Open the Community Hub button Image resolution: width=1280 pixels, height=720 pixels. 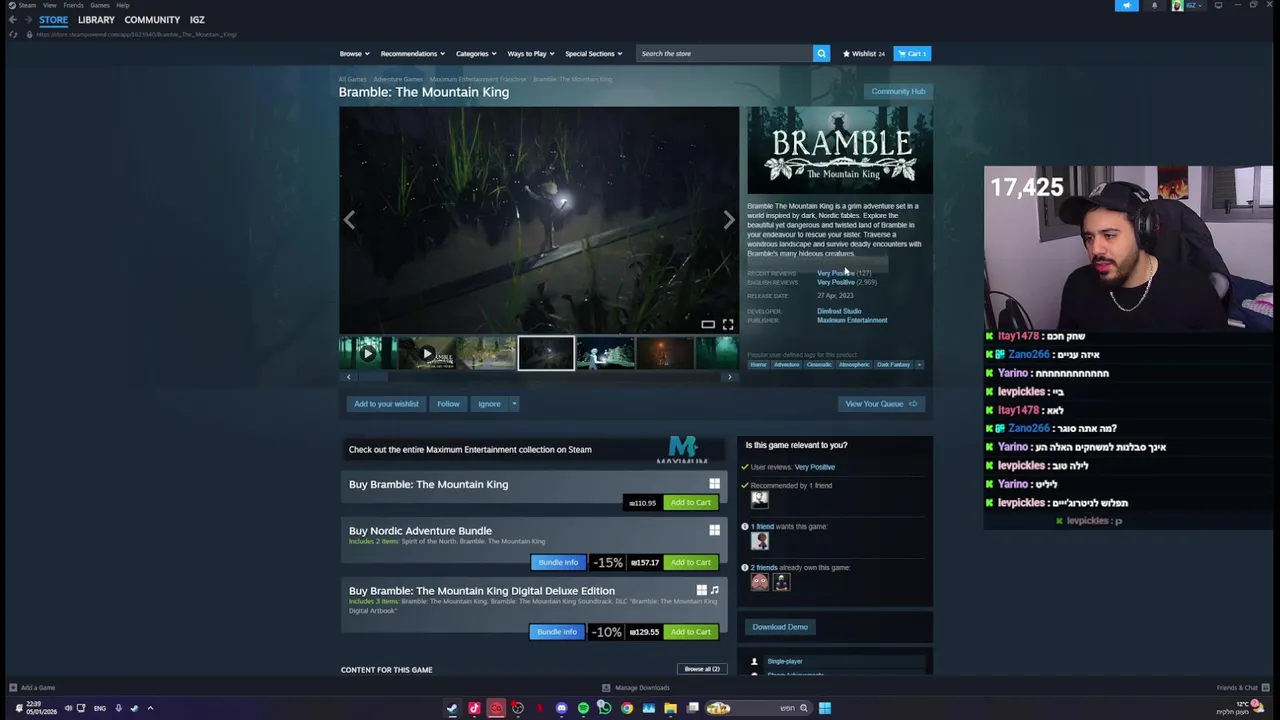click(898, 91)
